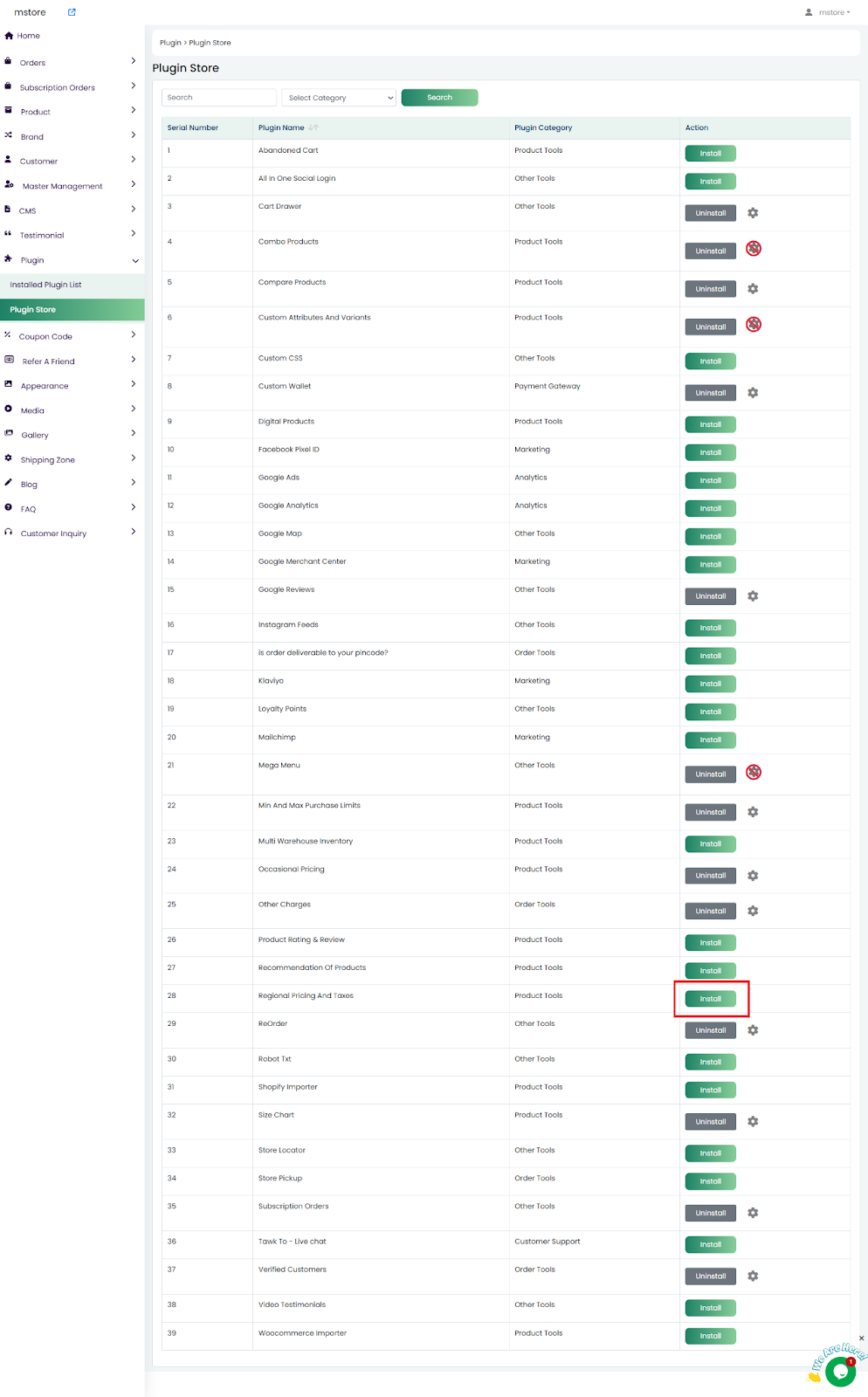
Task: Open the mstore user account dropdown
Action: (827, 12)
